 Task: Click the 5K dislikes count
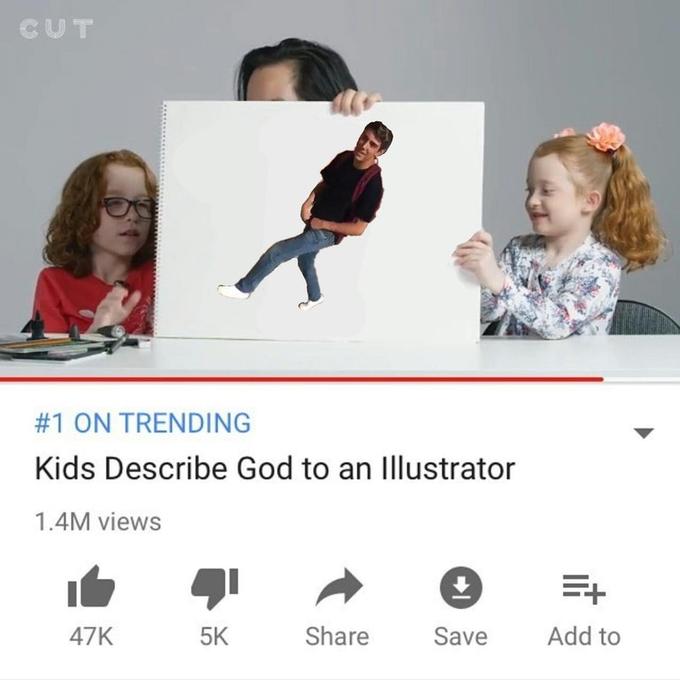[x=214, y=636]
